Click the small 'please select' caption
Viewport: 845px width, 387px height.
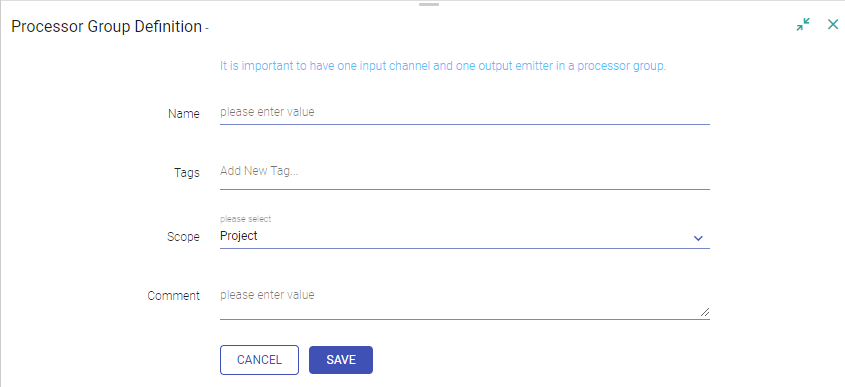(246, 219)
